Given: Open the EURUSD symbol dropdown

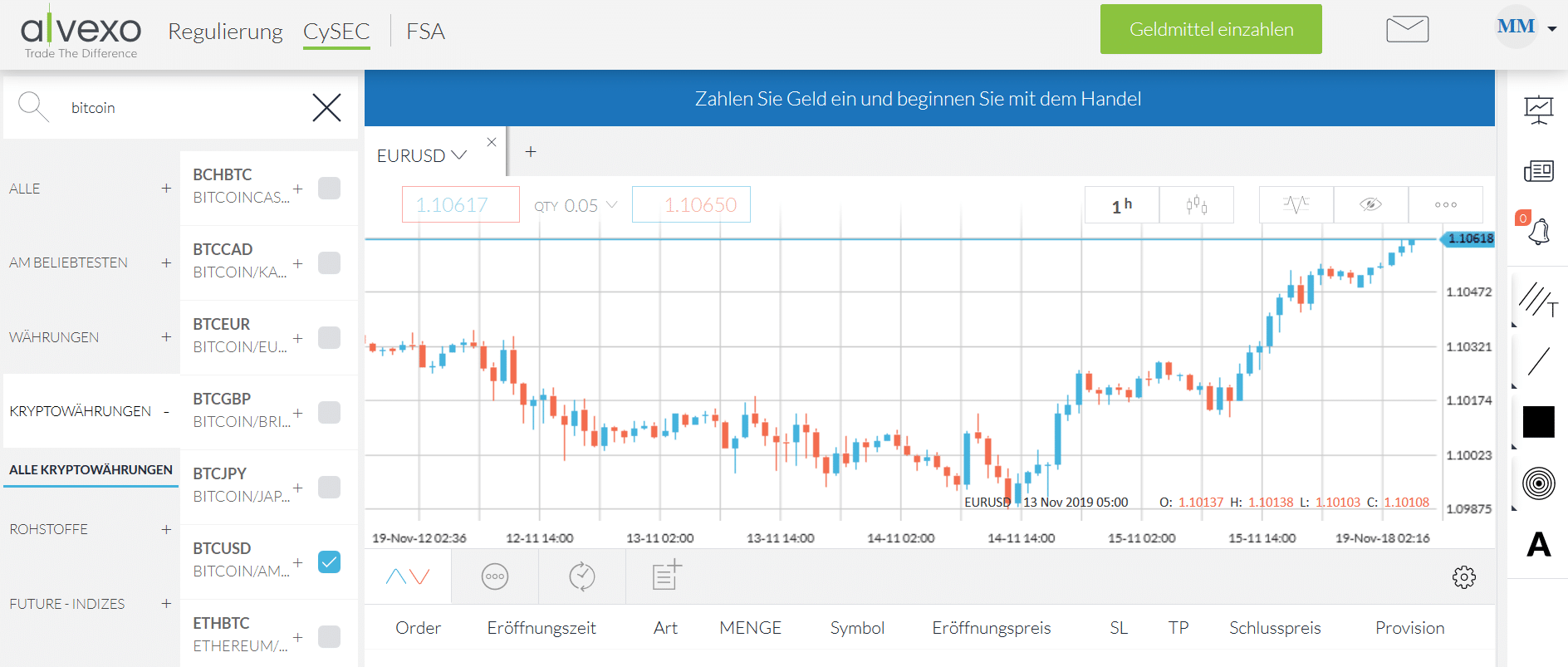Looking at the screenshot, I should (422, 155).
